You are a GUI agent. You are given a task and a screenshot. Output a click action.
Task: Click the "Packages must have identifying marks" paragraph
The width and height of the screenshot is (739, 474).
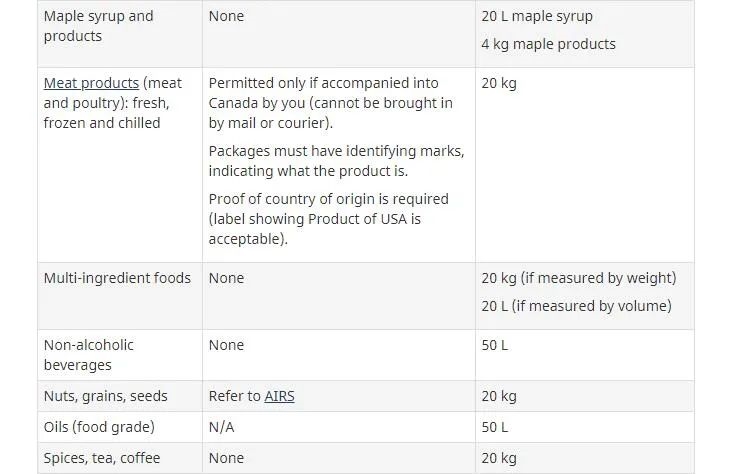pyautogui.click(x=336, y=161)
